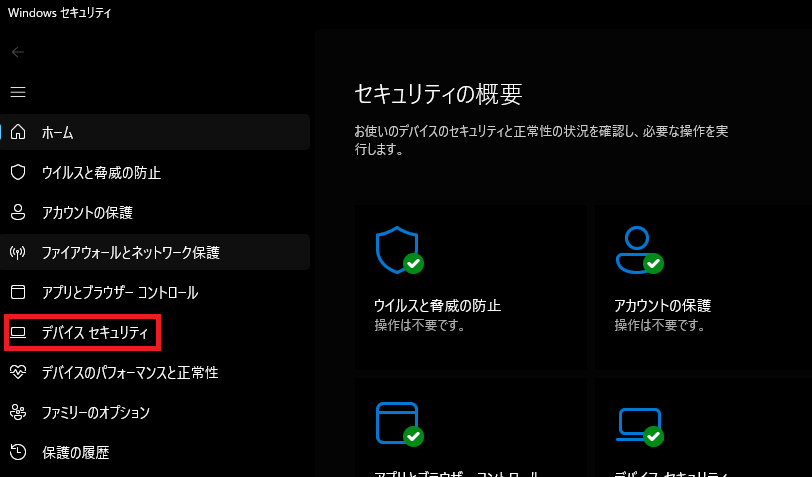
Task: Click 操作は不要です under virus protection tile
Action: [x=420, y=325]
